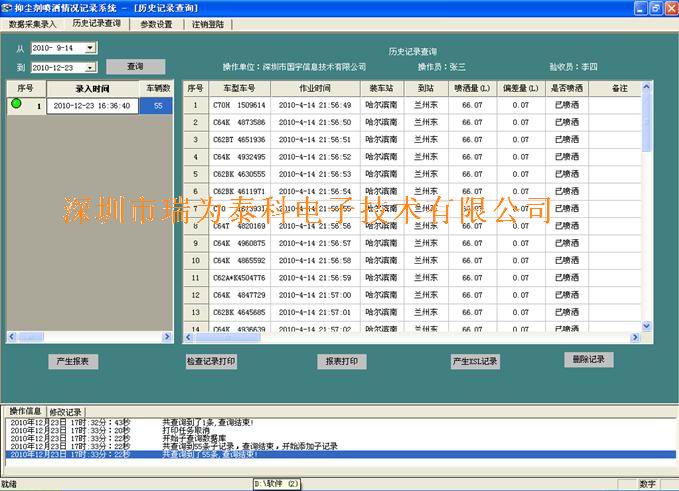Open the 到 end date dropdown
This screenshot has height=491, width=679.
click(x=90, y=67)
